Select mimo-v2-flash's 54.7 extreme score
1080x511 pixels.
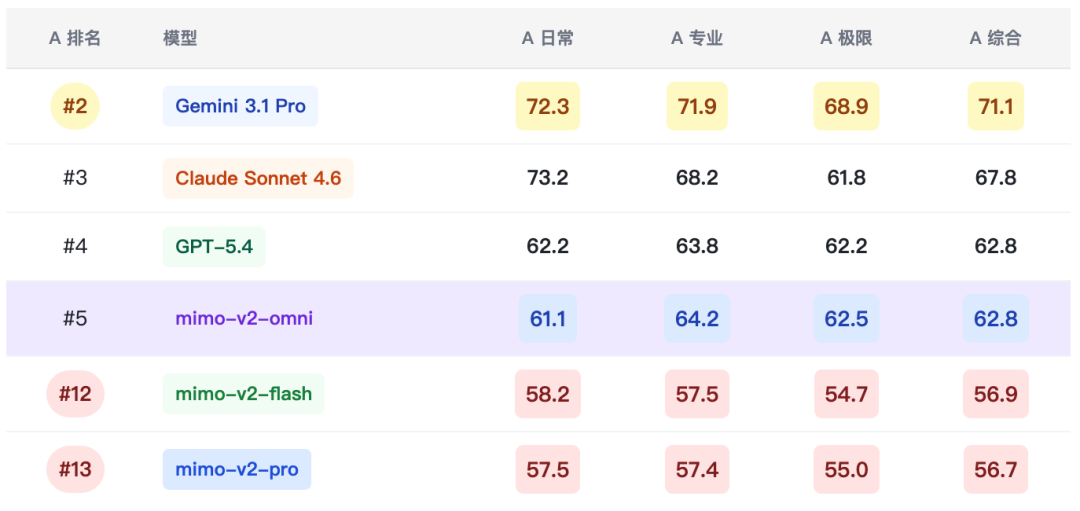846,394
